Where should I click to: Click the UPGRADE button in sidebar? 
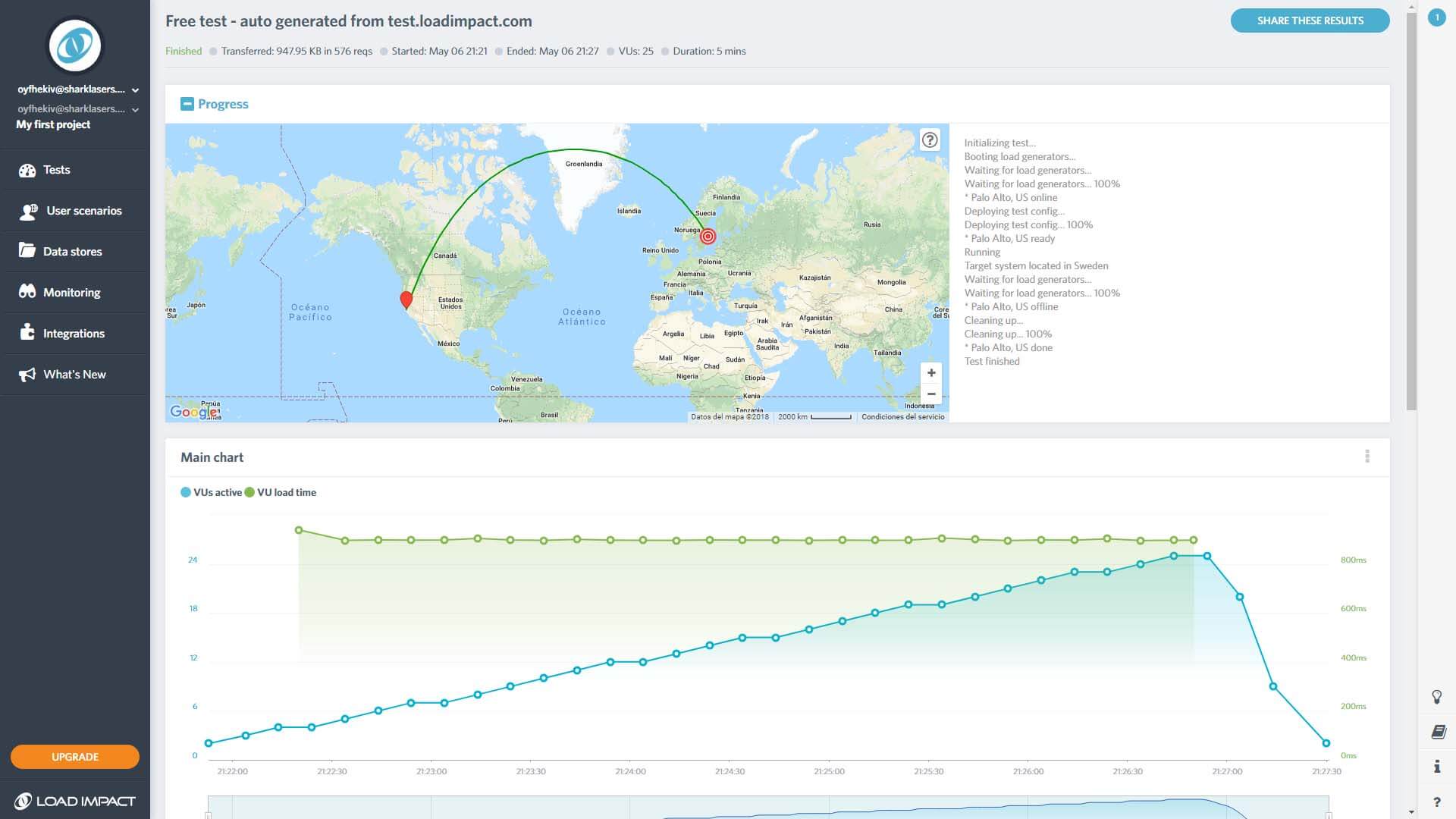[75, 756]
